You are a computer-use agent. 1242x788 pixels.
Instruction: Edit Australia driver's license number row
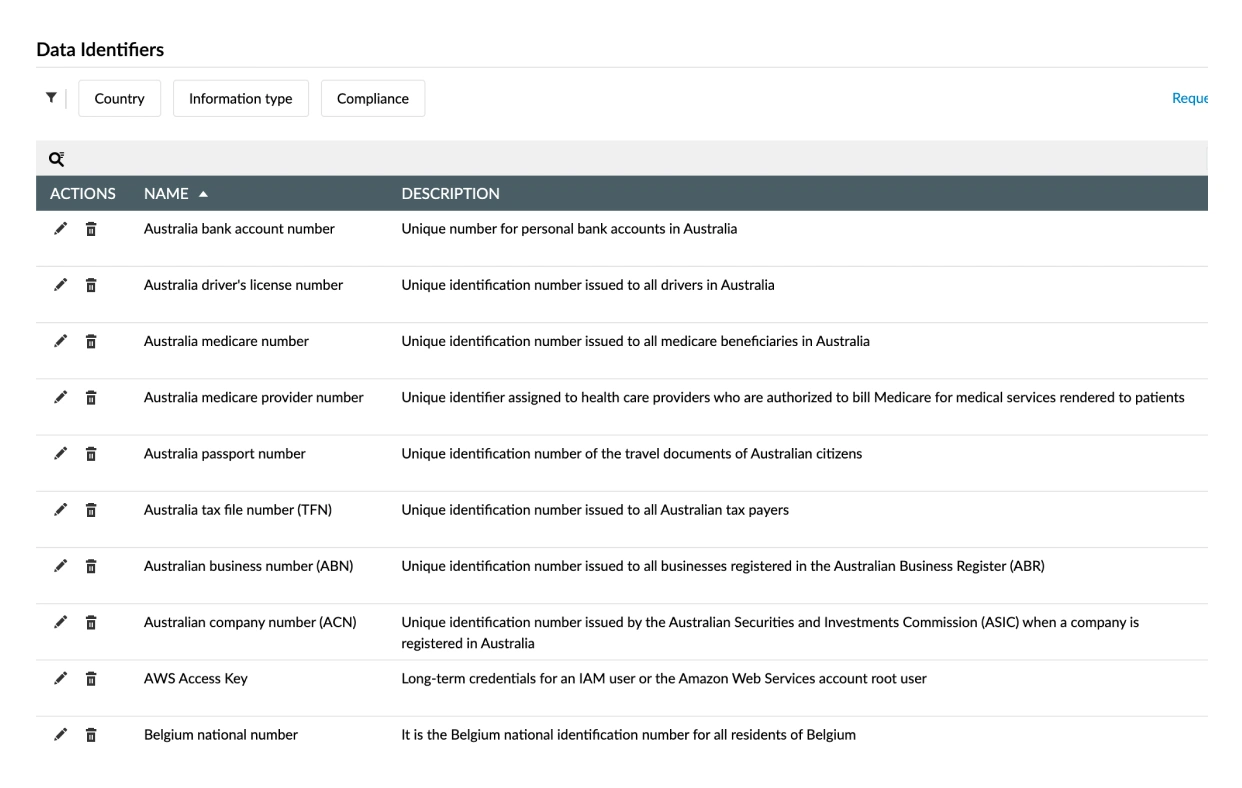[x=61, y=285]
